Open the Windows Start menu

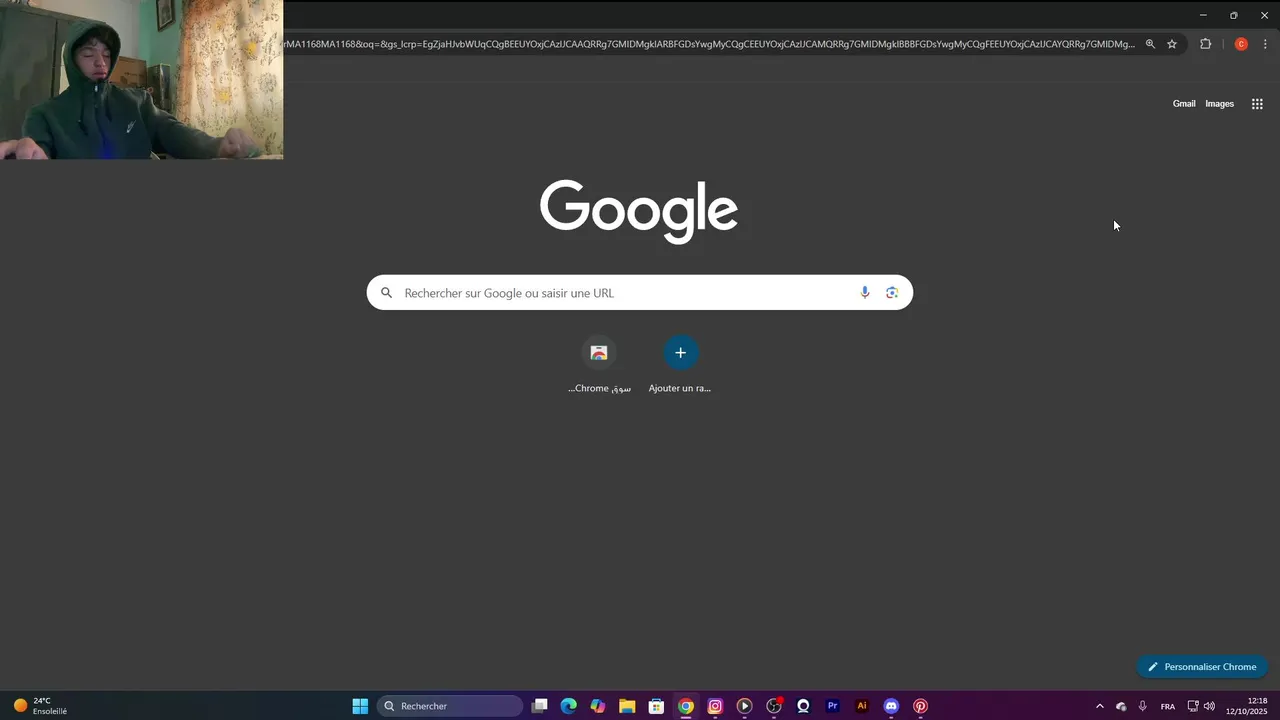click(360, 706)
